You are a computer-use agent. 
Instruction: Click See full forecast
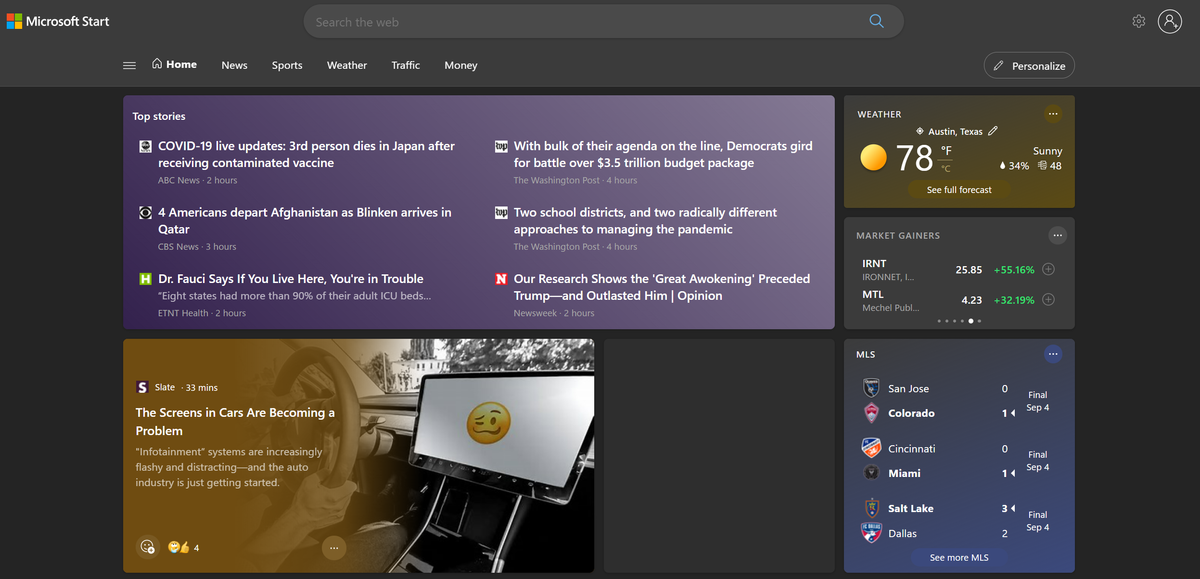957,189
